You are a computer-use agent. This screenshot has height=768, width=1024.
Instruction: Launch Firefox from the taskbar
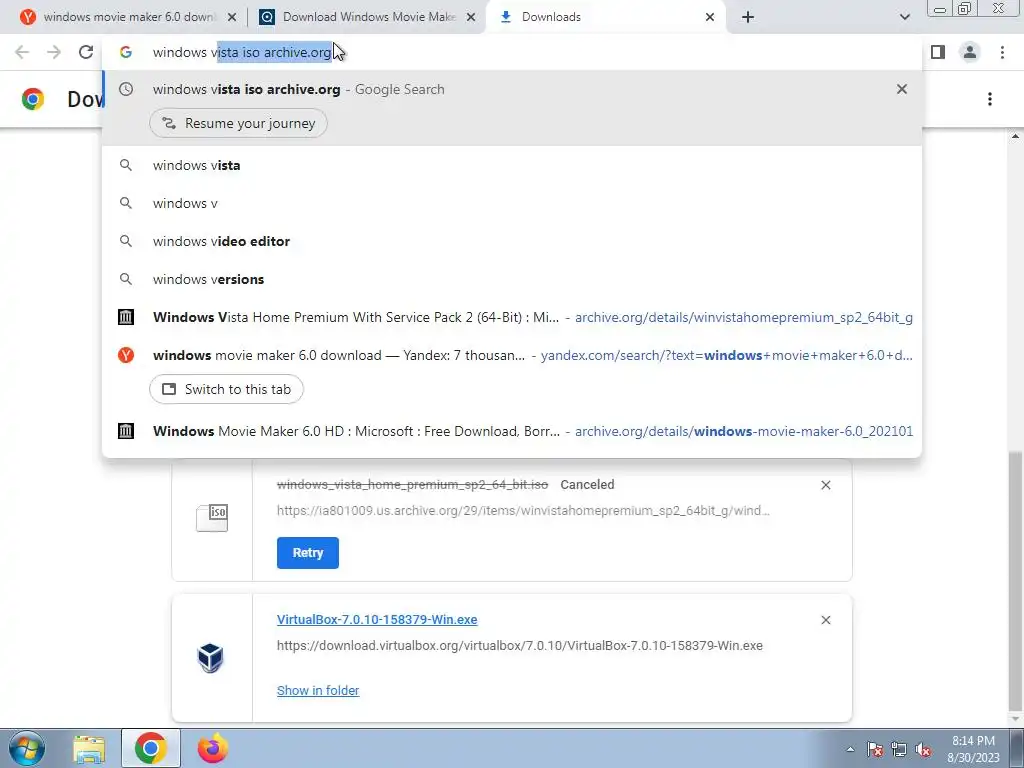[212, 748]
